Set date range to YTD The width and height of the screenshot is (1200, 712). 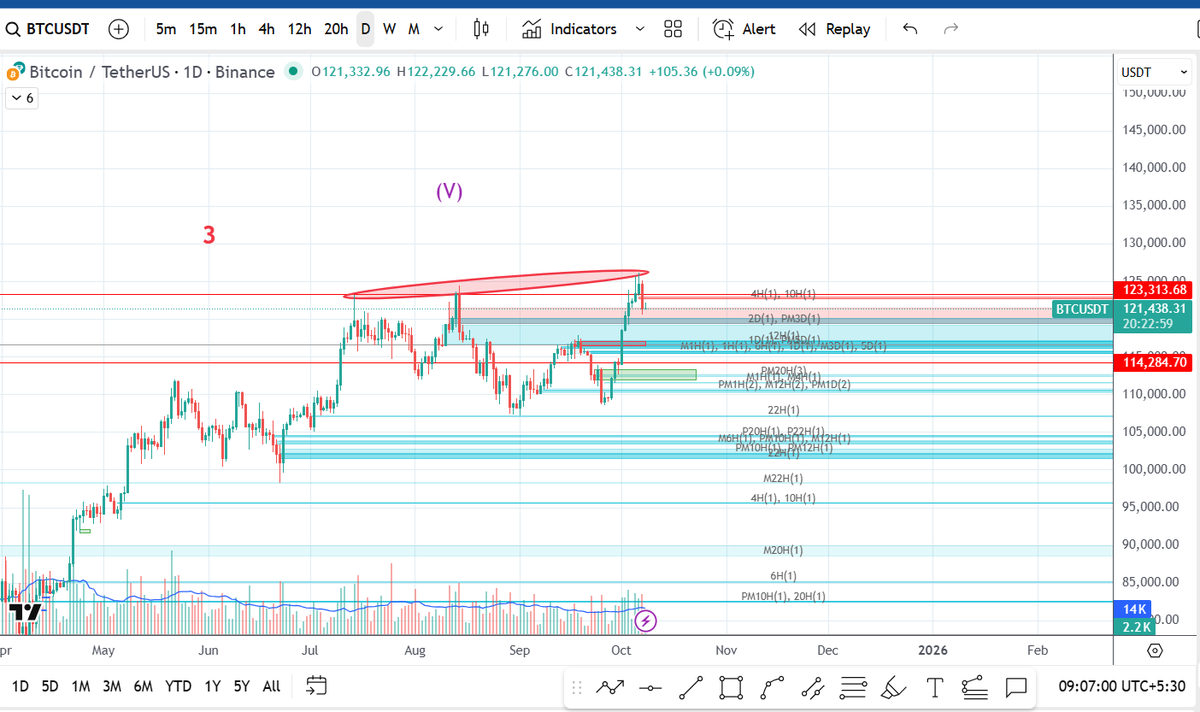[x=179, y=686]
